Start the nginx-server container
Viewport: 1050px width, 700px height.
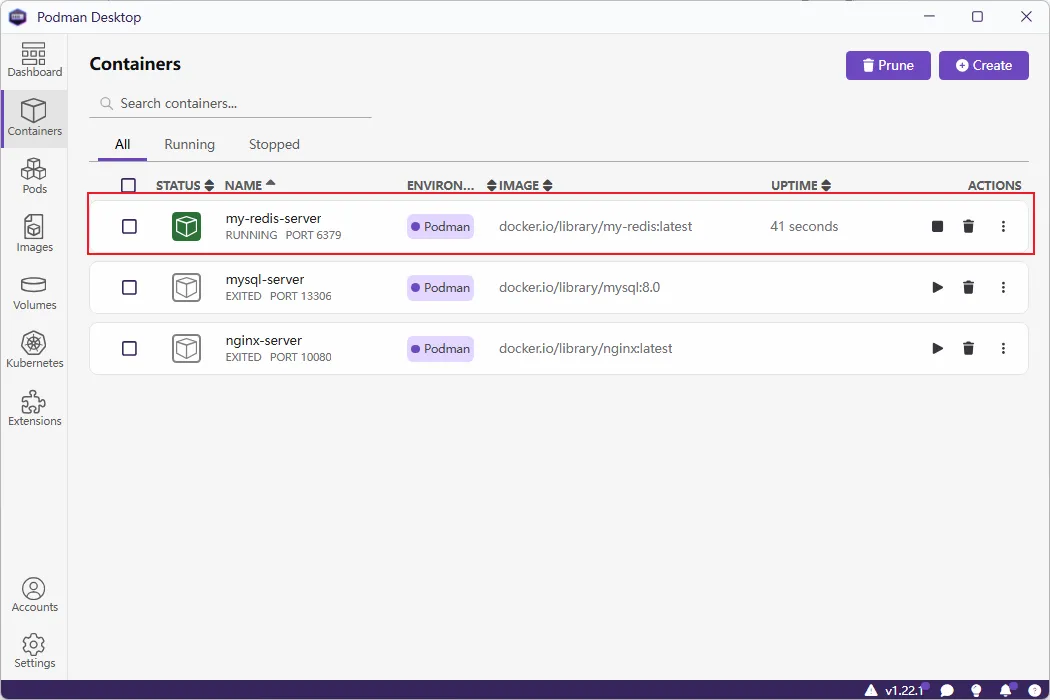937,349
